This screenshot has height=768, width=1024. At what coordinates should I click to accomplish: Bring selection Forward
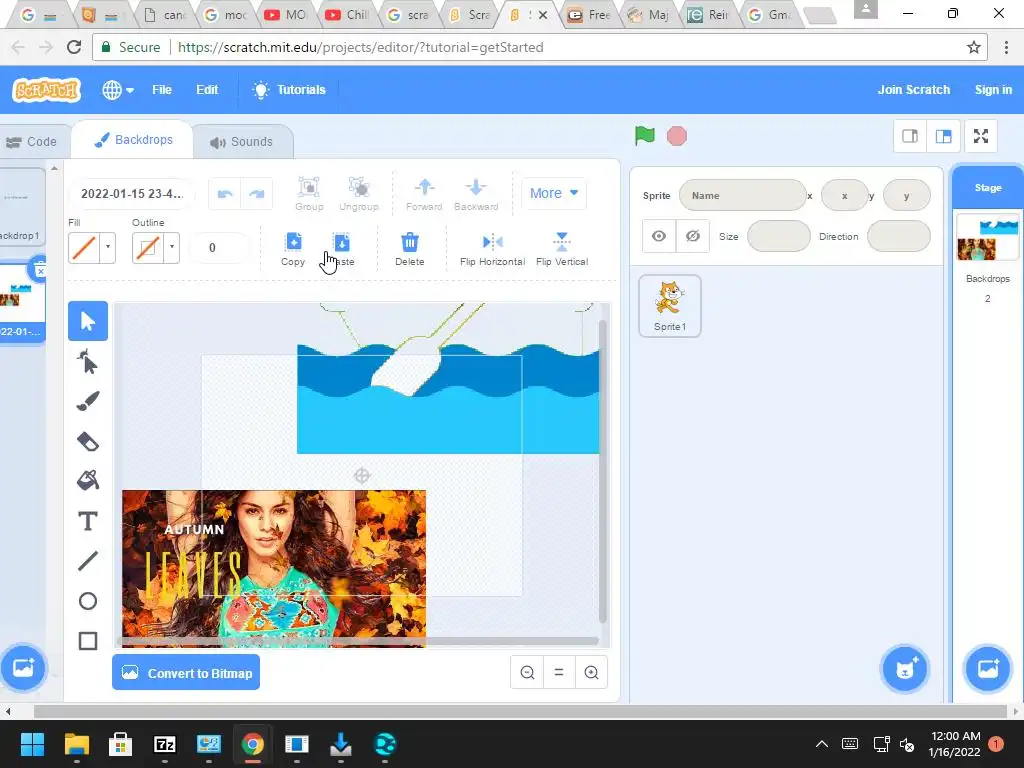(x=424, y=194)
